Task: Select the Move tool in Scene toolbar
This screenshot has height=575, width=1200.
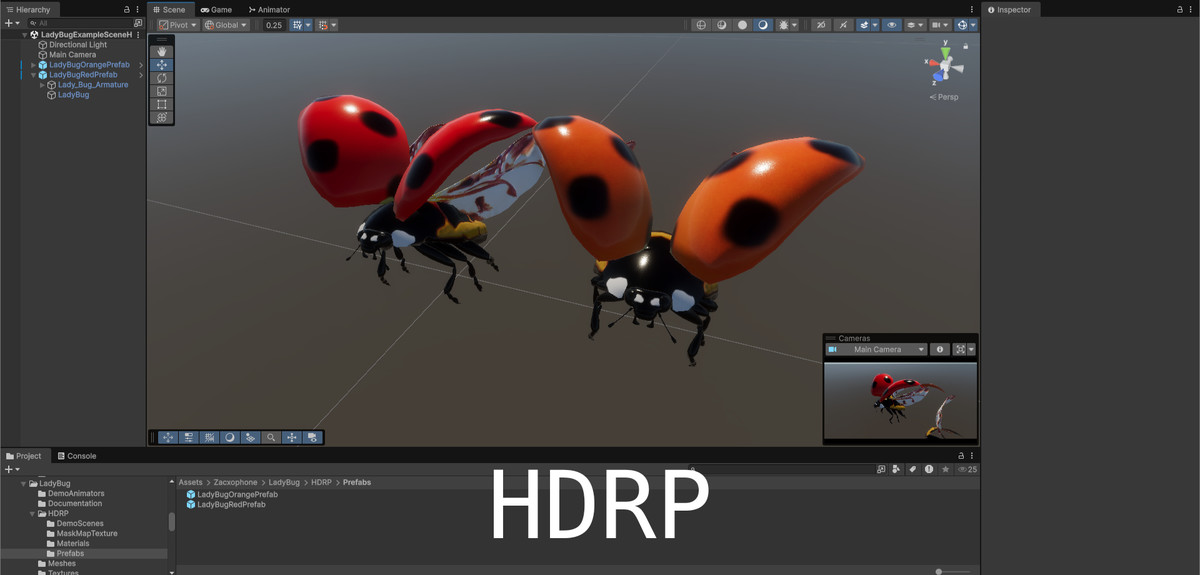Action: point(162,64)
